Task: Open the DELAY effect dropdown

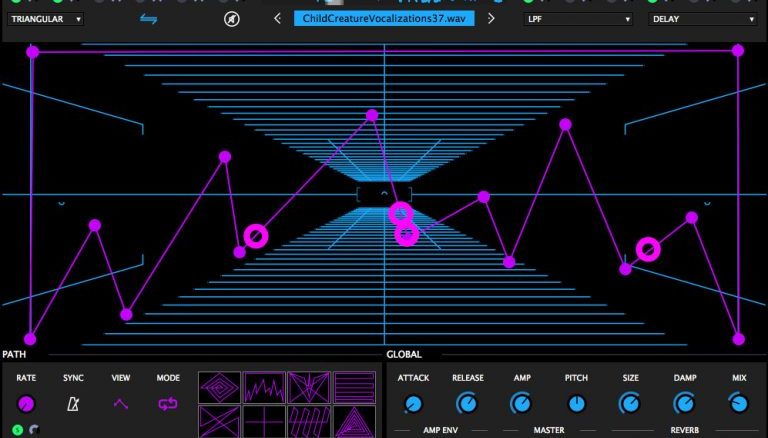Action: [702, 19]
